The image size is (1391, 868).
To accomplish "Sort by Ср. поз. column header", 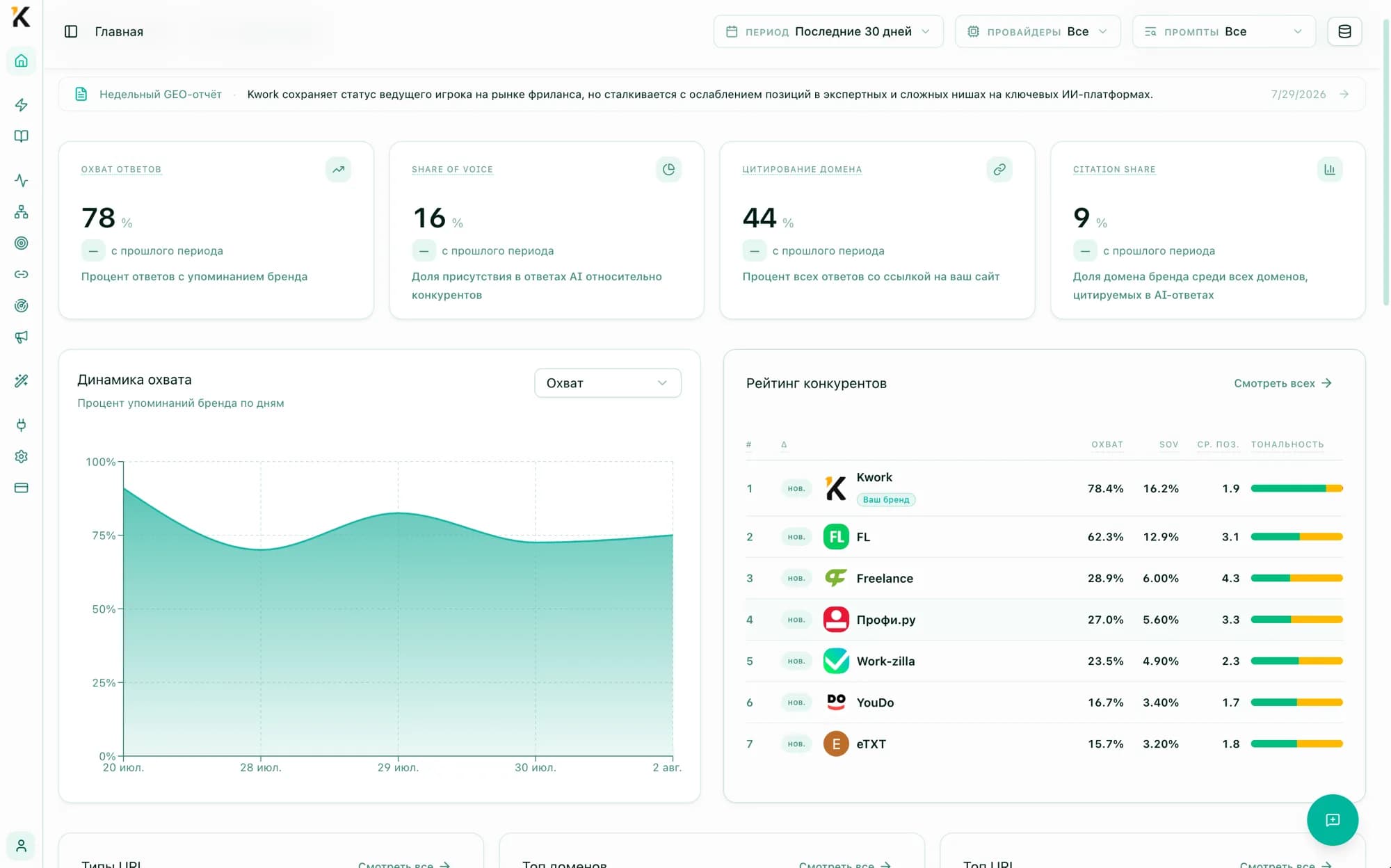I will (x=1218, y=444).
